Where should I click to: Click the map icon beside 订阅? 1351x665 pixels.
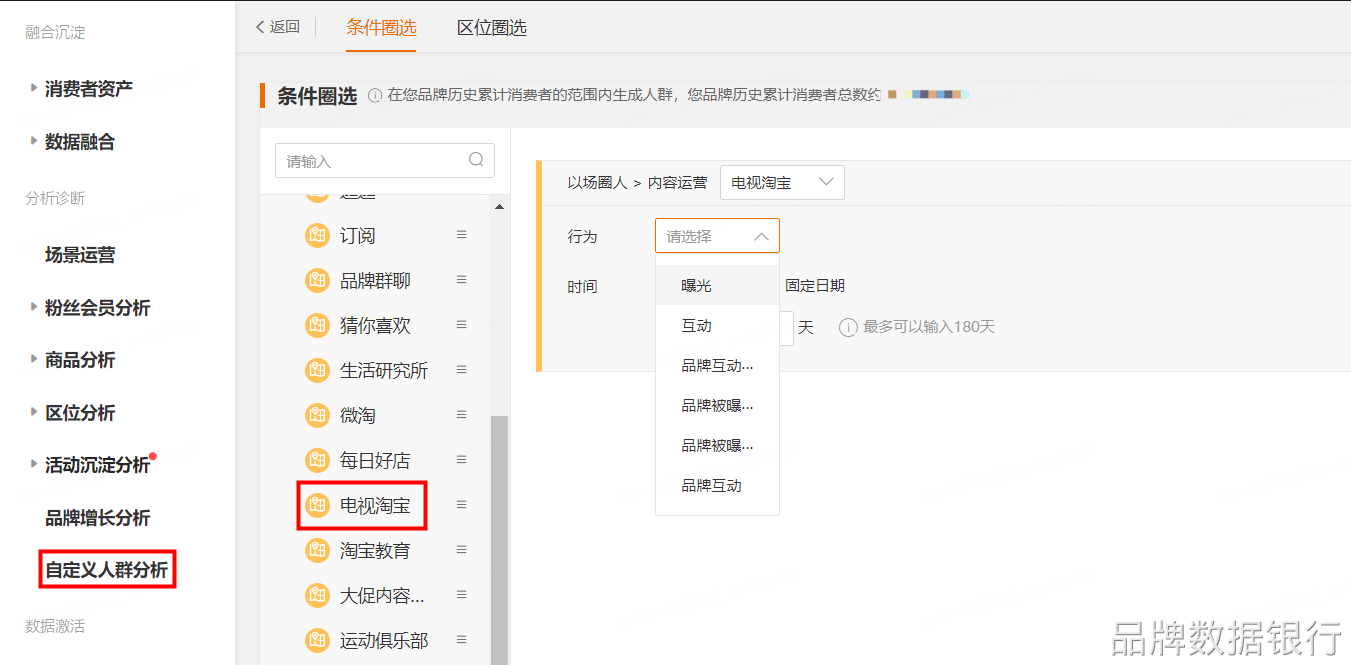(317, 236)
